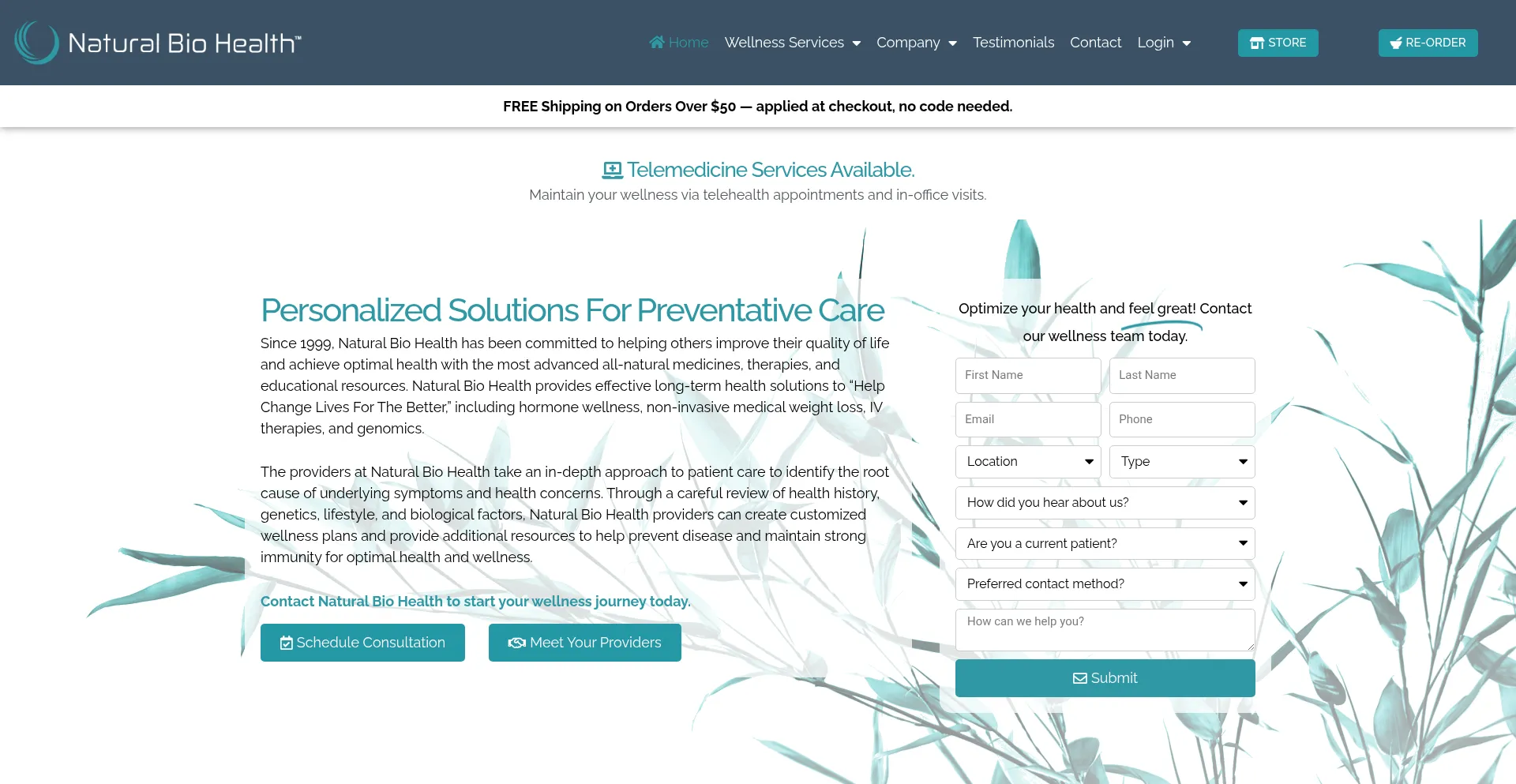Open the Company menu
This screenshot has width=1516, height=784.
coord(916,43)
